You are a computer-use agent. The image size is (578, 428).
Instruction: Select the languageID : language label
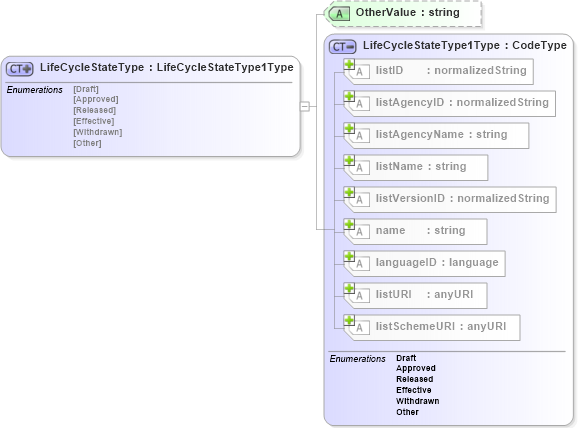coord(437,262)
